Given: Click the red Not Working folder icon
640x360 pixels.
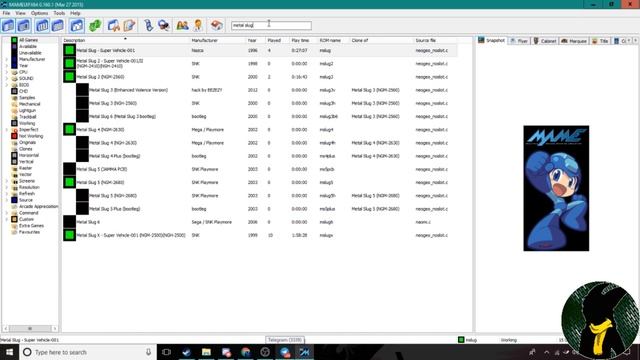Looking at the screenshot, I should (x=14, y=136).
